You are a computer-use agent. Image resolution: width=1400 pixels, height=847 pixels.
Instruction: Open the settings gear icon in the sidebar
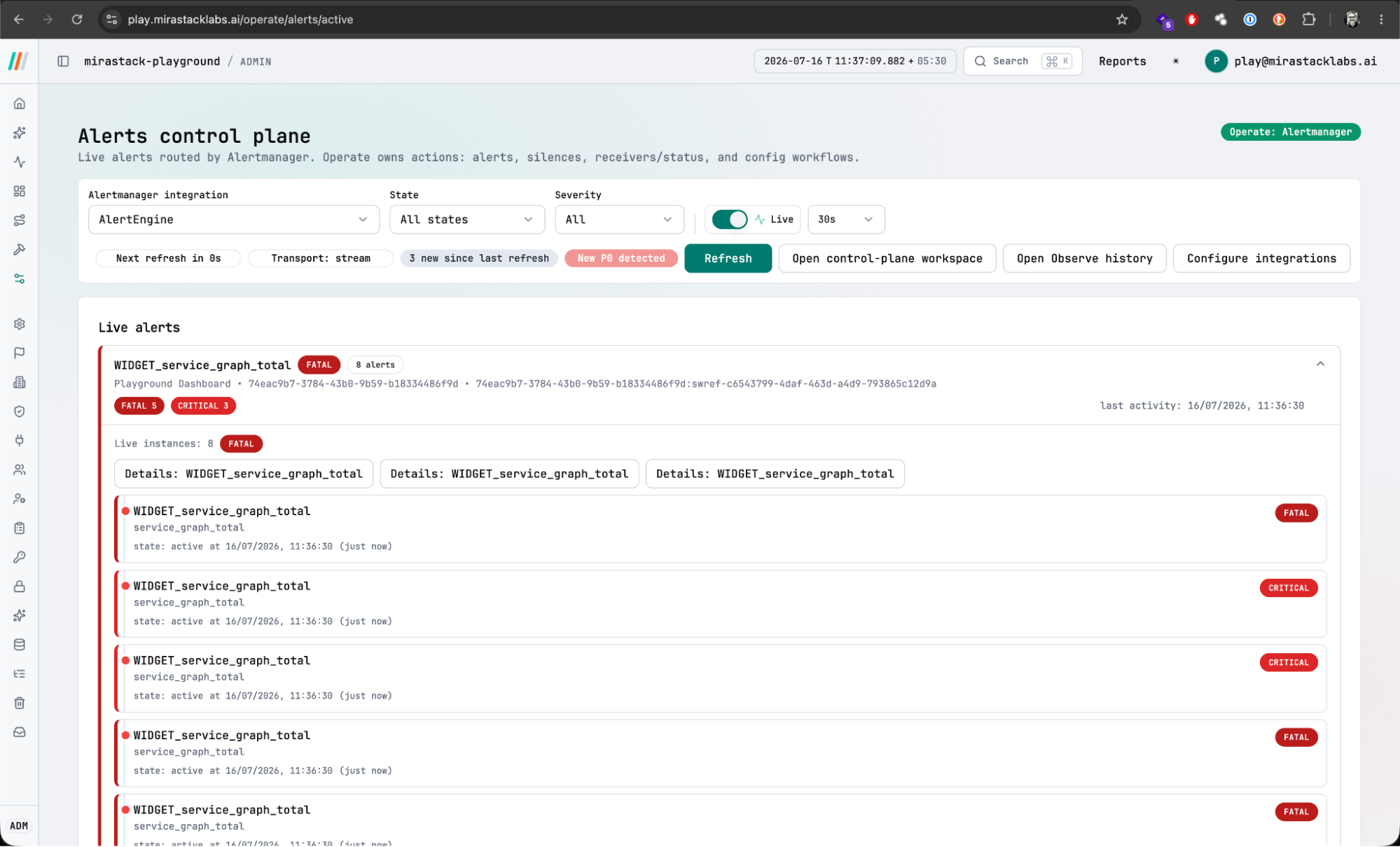(x=20, y=324)
